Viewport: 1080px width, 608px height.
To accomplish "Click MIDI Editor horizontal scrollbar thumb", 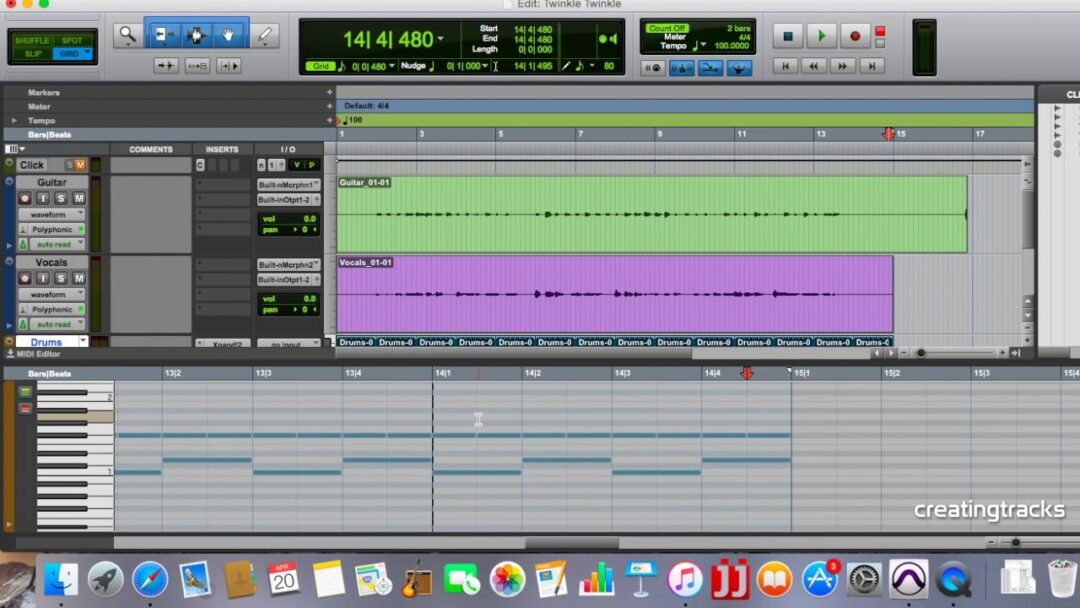I will click(572, 543).
